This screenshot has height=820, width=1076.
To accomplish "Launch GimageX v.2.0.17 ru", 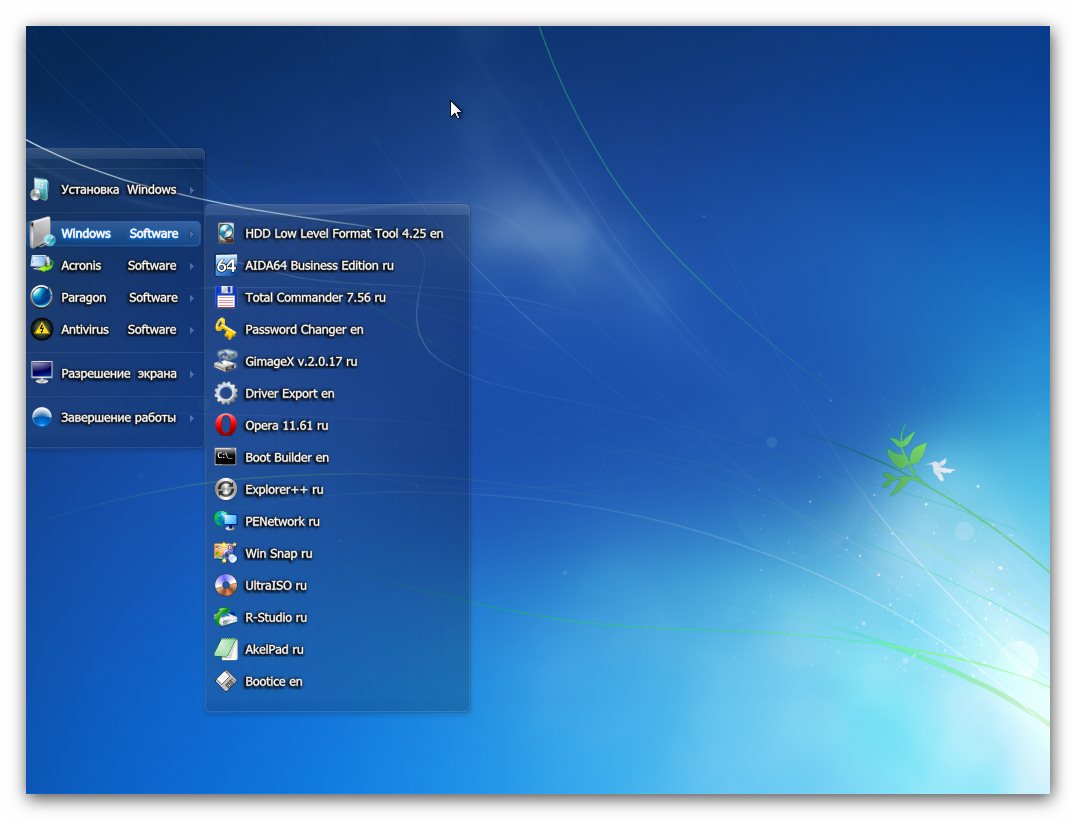I will coord(300,361).
